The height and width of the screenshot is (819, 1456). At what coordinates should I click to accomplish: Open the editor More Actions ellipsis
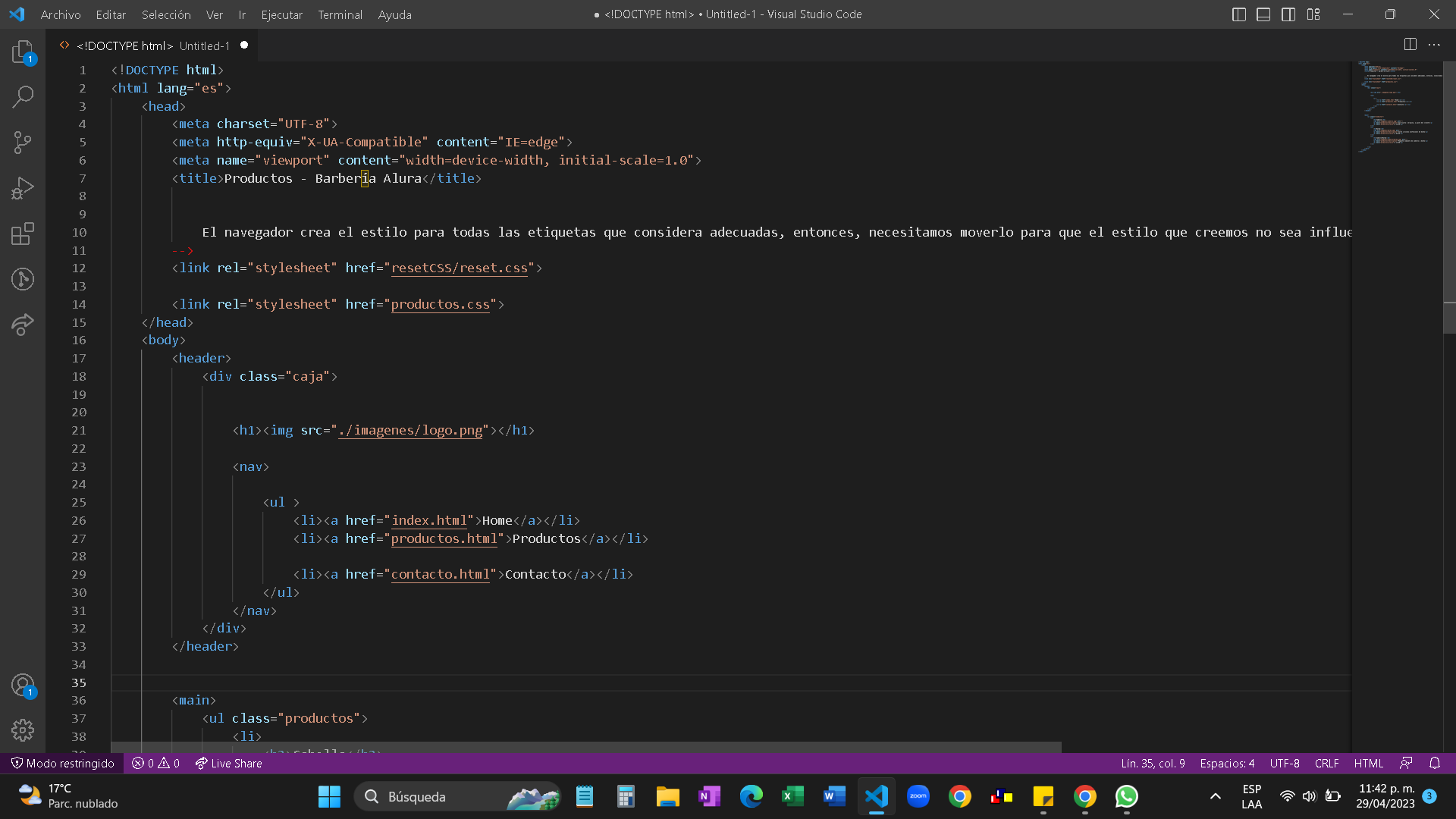(1434, 45)
